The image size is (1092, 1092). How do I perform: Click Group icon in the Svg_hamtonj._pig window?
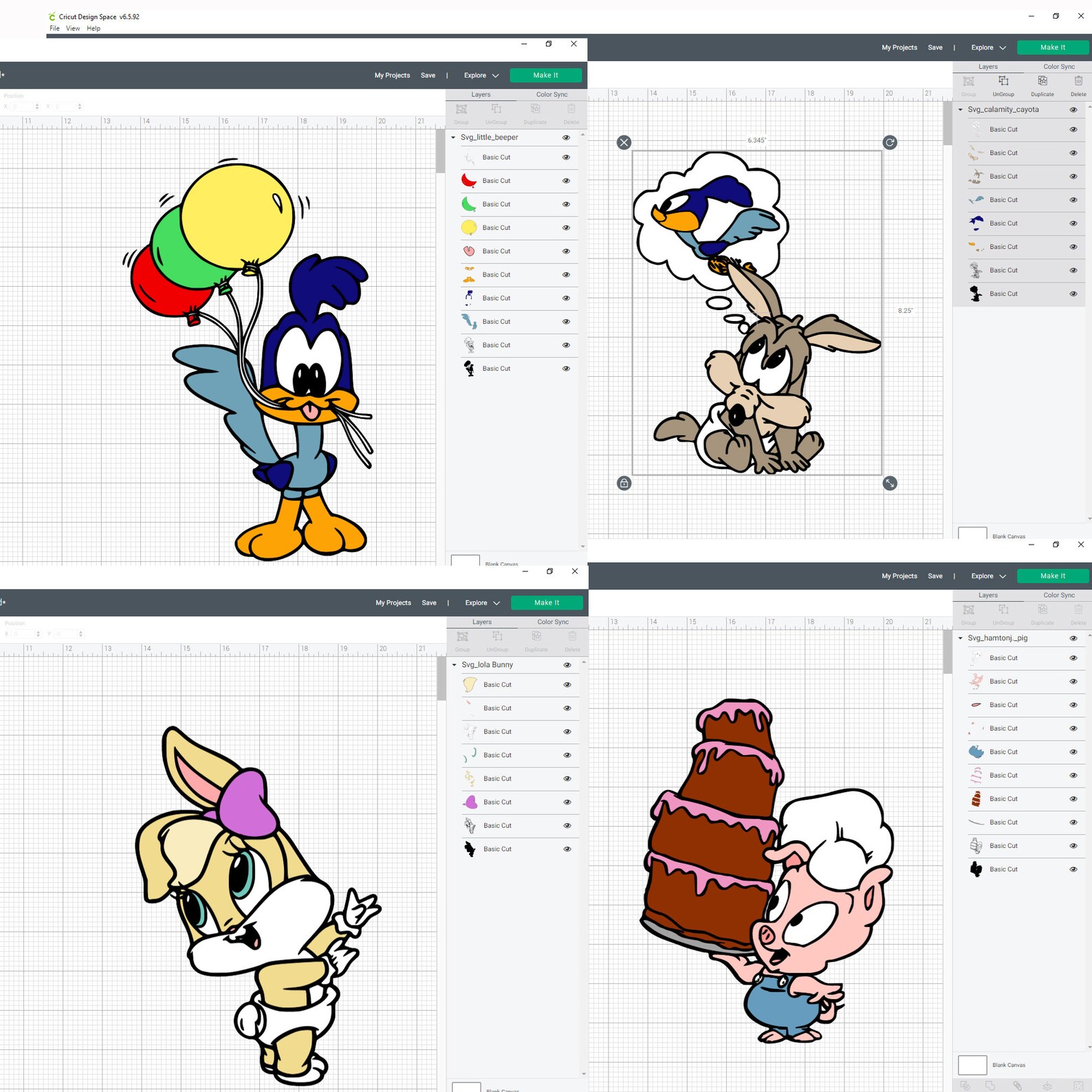[x=968, y=610]
